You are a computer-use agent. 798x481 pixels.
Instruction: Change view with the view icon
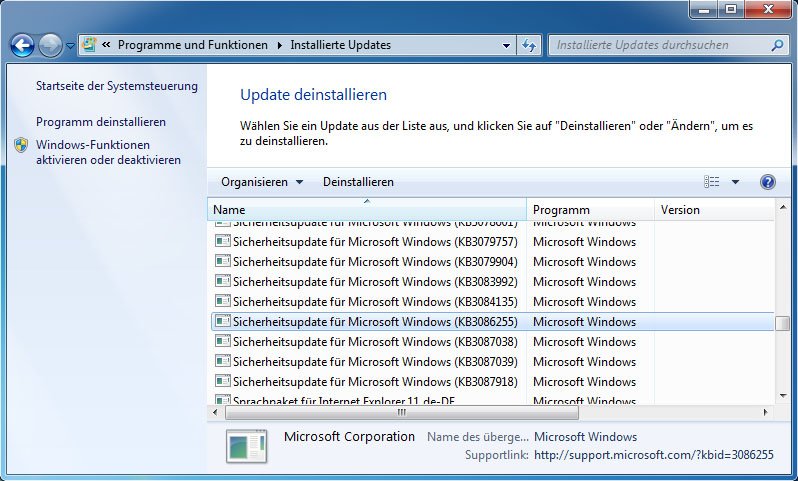tap(711, 182)
